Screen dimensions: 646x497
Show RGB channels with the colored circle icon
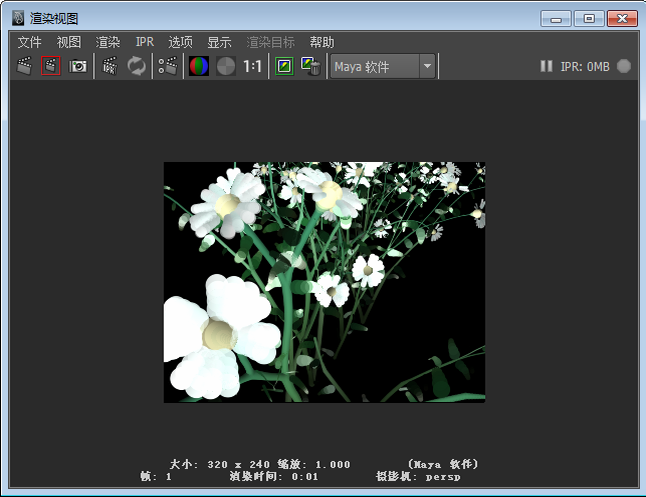pos(199,67)
